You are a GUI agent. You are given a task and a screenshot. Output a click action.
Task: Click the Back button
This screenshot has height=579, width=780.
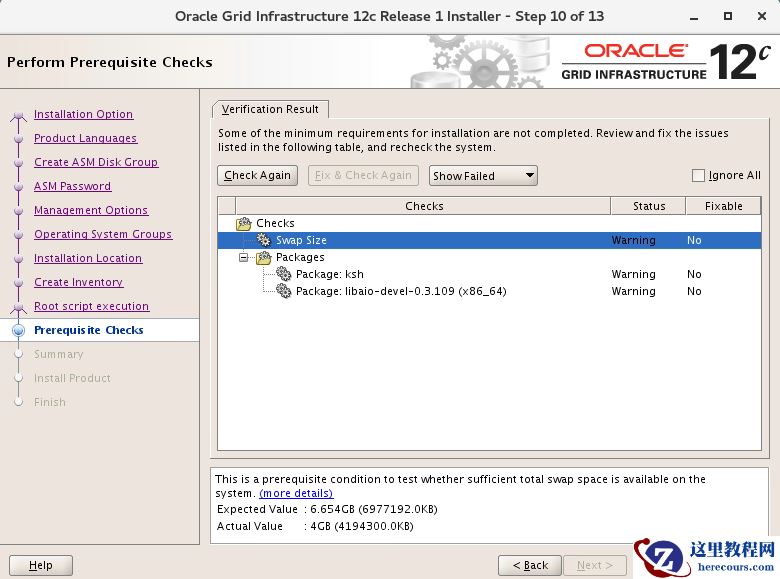tap(530, 566)
